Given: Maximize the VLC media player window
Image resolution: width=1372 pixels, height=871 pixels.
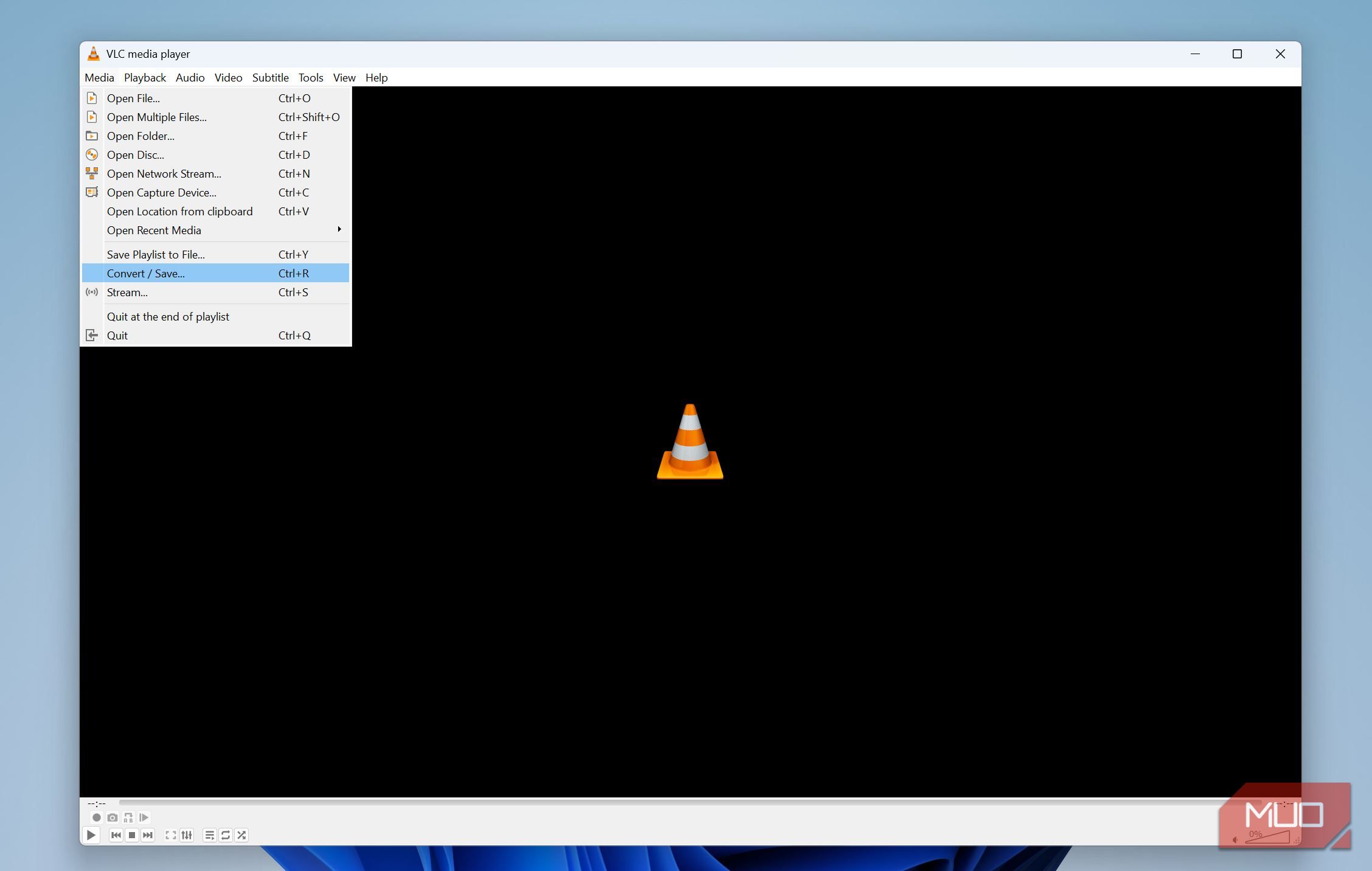Looking at the screenshot, I should [x=1237, y=54].
